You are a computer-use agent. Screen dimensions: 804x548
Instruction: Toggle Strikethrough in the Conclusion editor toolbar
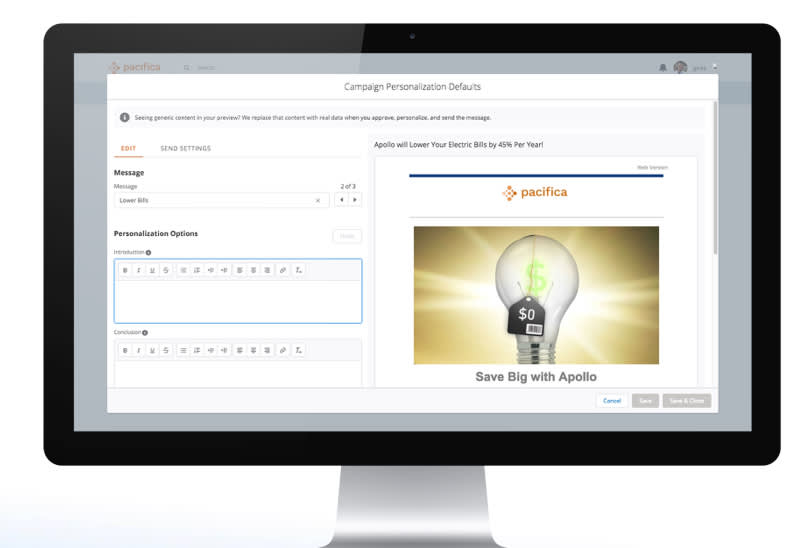tap(166, 351)
